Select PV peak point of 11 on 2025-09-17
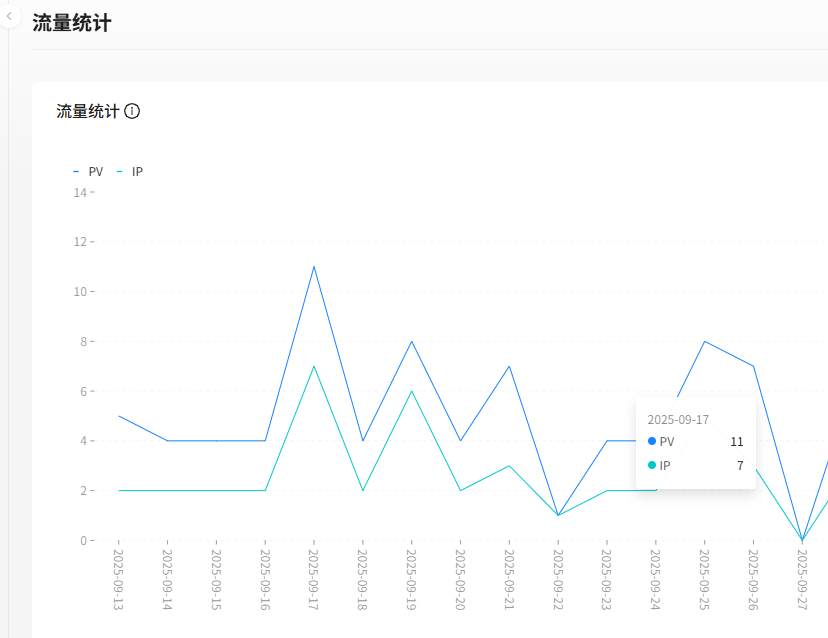Screen dimensions: 828x638 click(314, 266)
